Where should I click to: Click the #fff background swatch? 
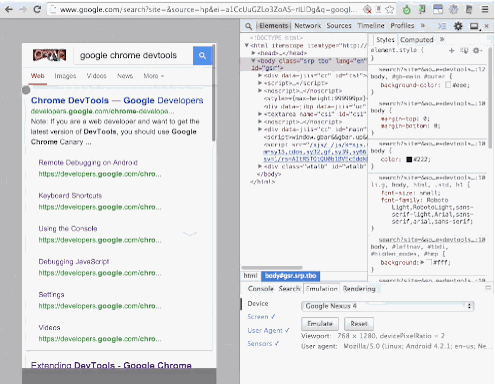[430, 262]
